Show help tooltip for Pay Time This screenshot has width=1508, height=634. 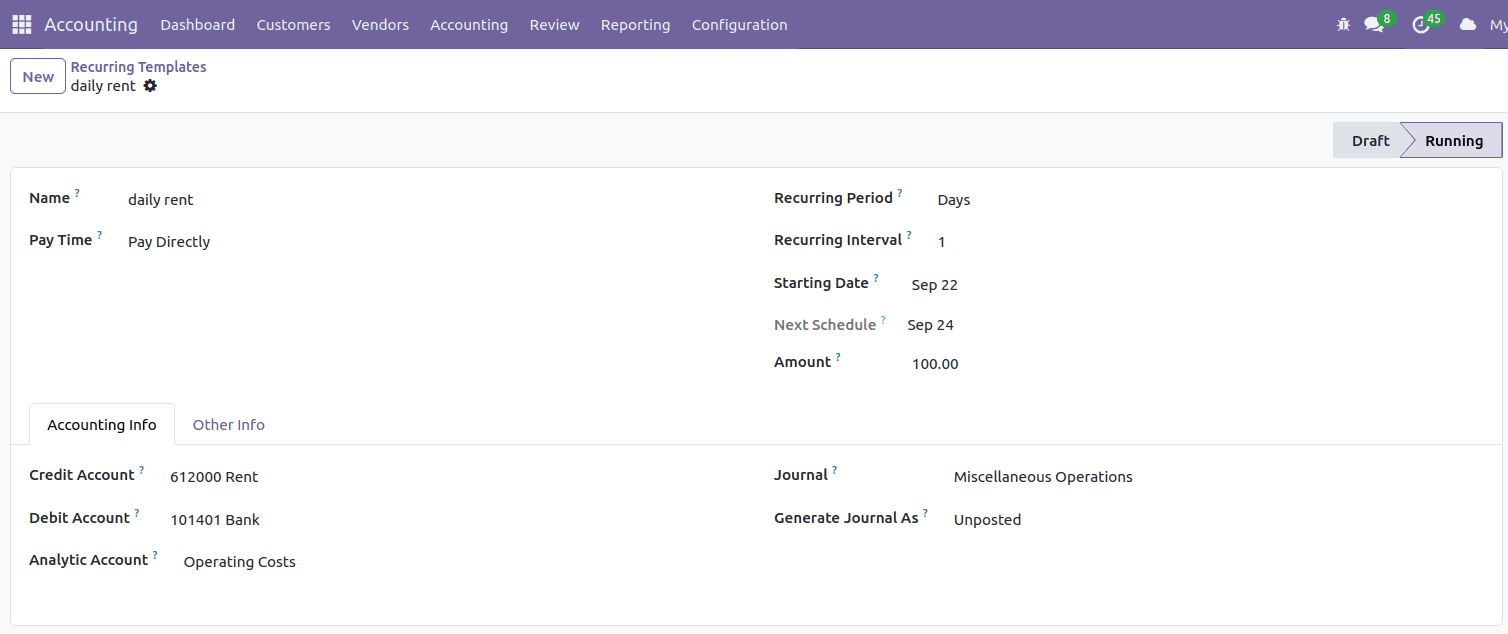click(x=99, y=235)
